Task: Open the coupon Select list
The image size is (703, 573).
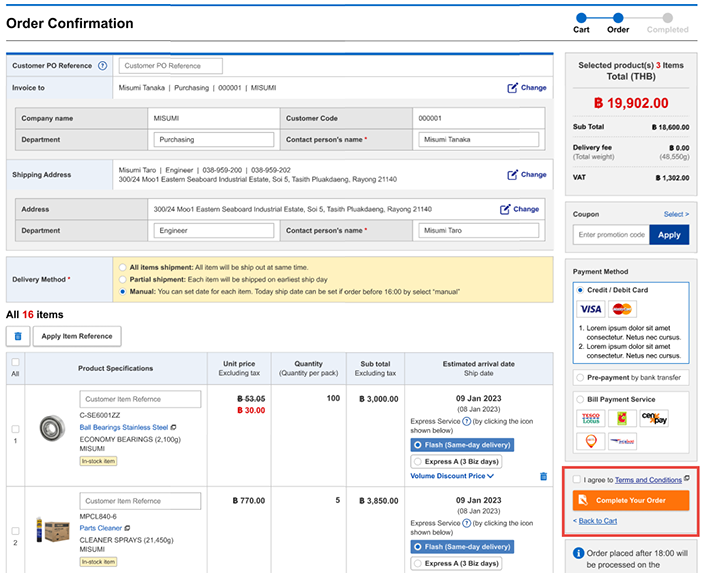Action: [676, 214]
